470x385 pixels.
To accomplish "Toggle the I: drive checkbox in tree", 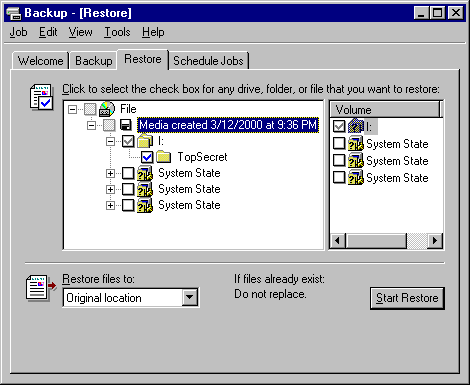I will 128,141.
